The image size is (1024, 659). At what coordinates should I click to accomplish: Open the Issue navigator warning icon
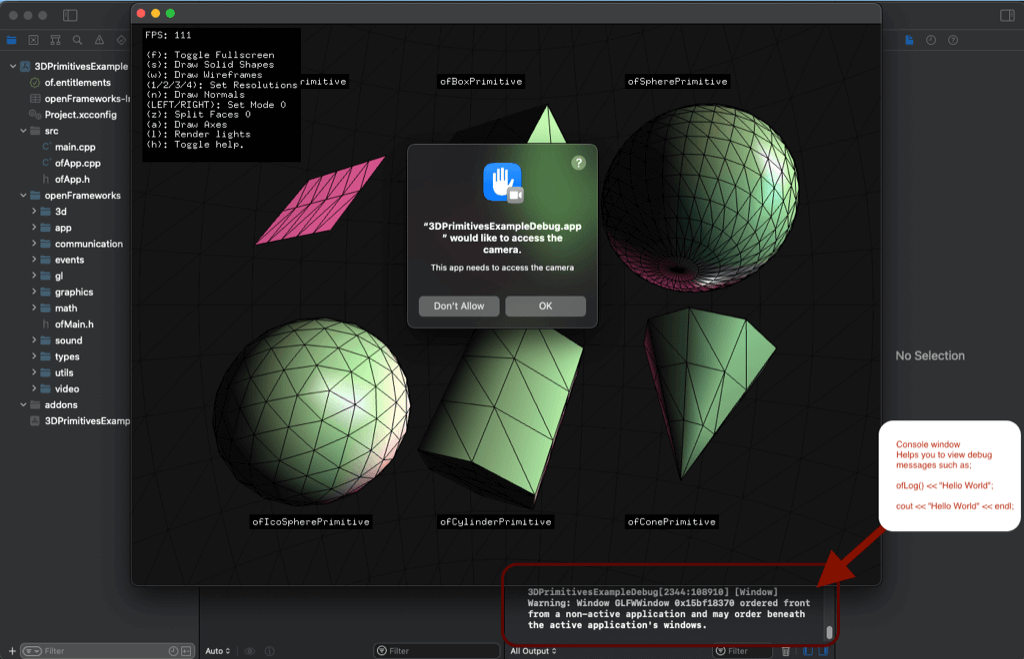coord(99,40)
